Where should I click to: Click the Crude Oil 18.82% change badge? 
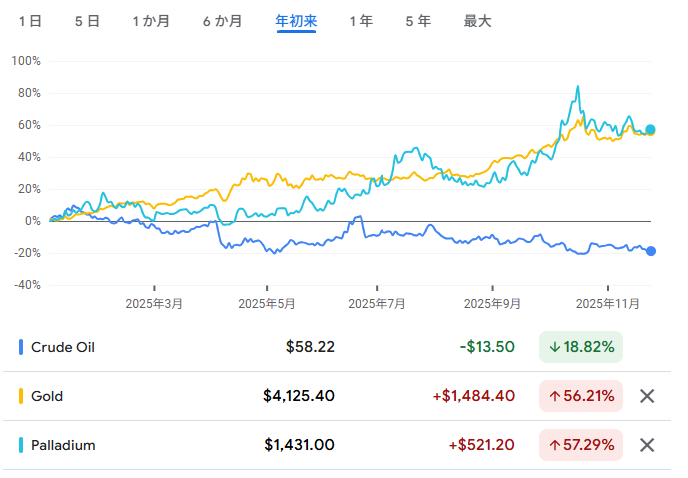580,347
